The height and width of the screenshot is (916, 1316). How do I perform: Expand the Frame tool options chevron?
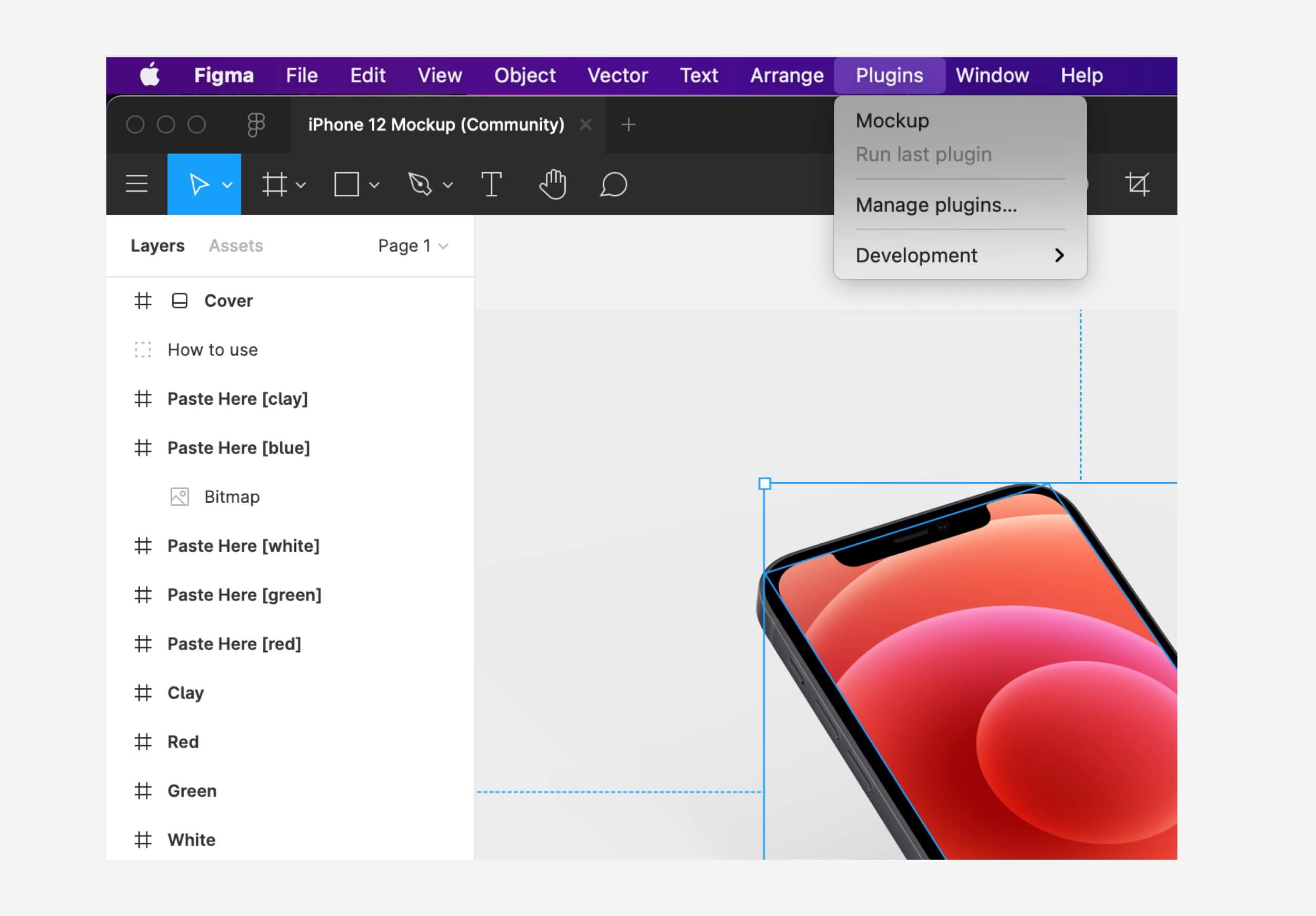pos(301,185)
